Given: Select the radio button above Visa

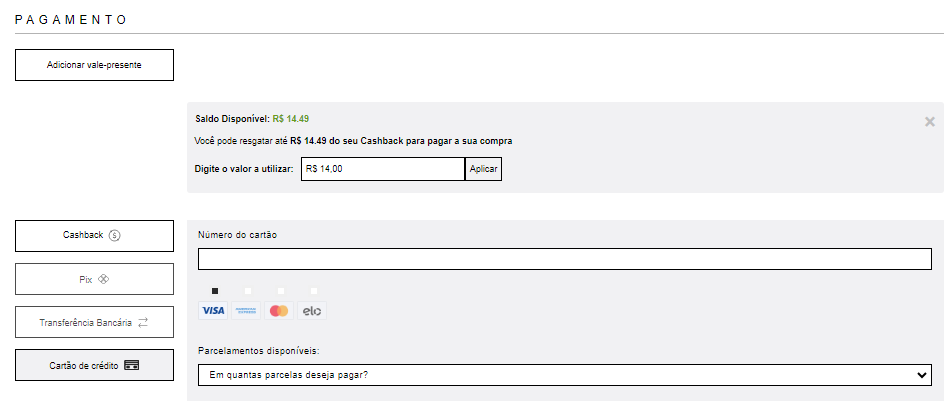Looking at the screenshot, I should point(214,291).
